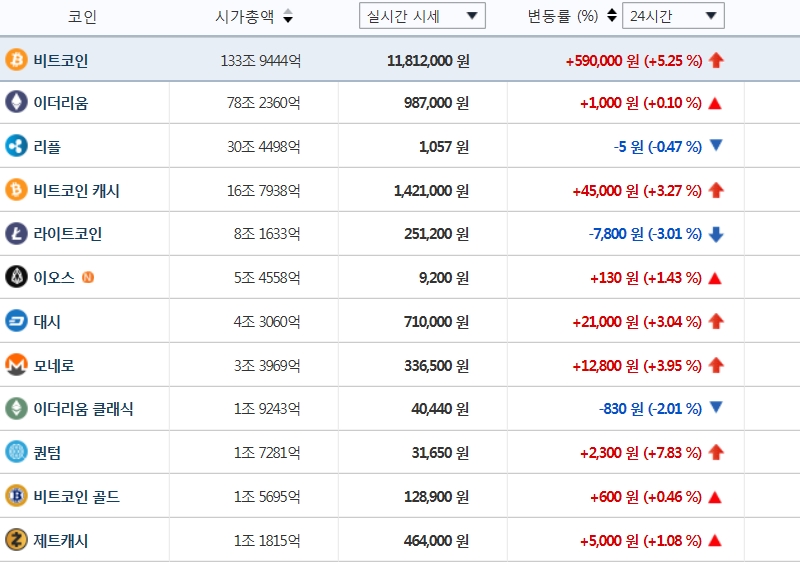Click the Dash coin icon
800x562 pixels.
point(16,321)
